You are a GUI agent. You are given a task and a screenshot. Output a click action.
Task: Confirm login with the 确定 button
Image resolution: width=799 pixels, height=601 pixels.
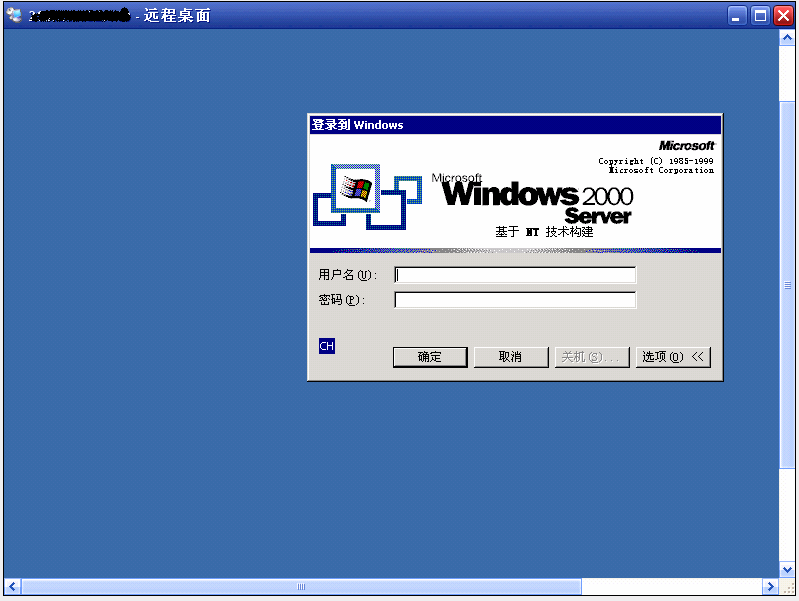[x=430, y=357]
